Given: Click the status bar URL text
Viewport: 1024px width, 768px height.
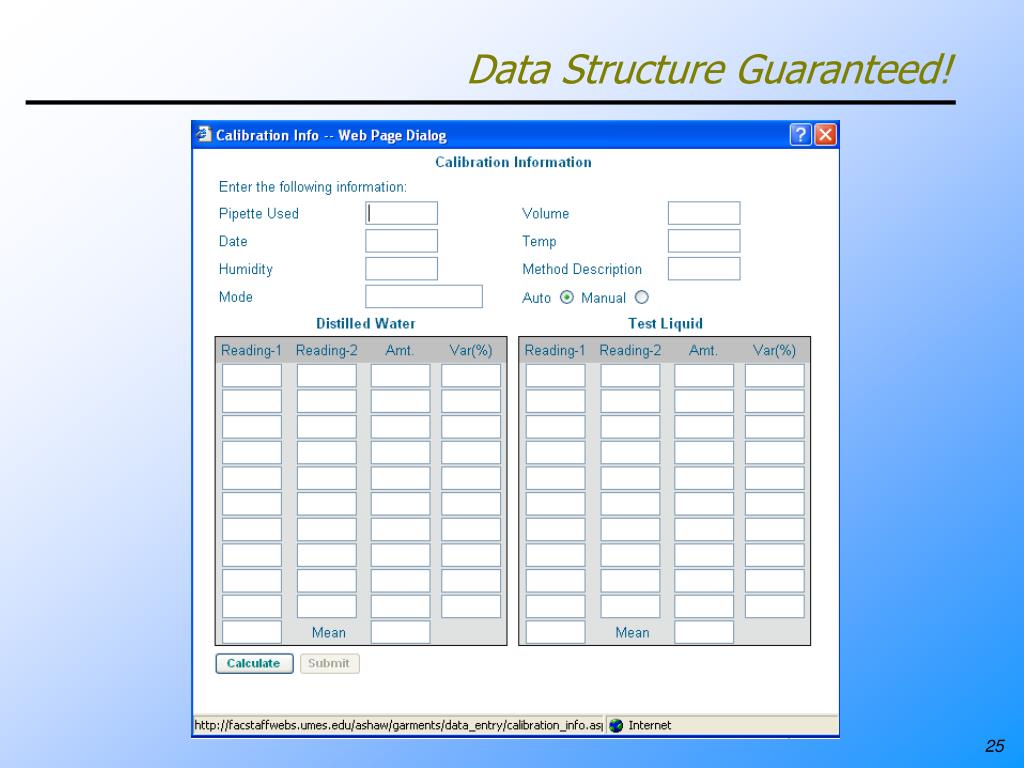Looking at the screenshot, I should pos(398,725).
